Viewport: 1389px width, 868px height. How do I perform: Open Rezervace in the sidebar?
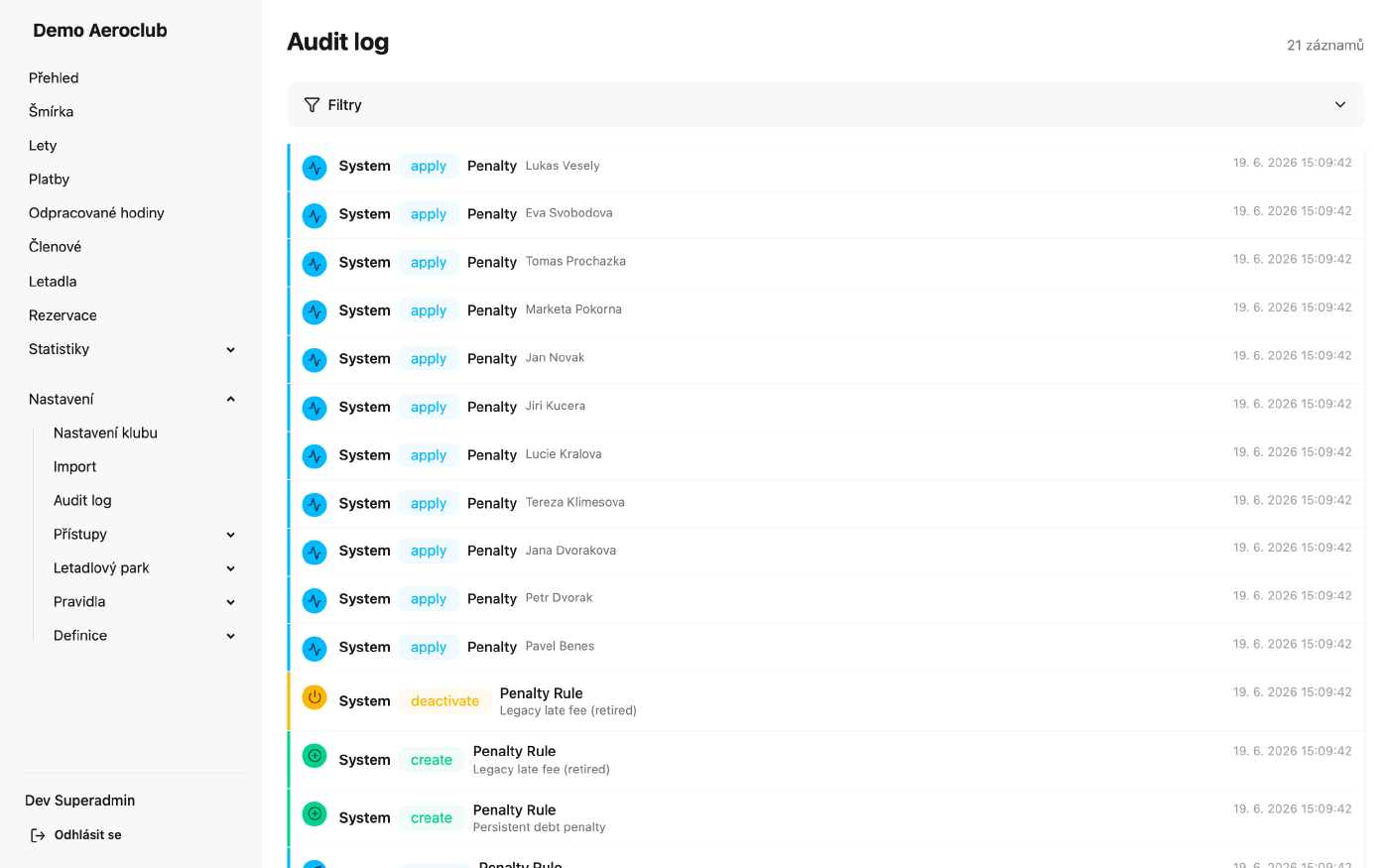click(x=63, y=315)
